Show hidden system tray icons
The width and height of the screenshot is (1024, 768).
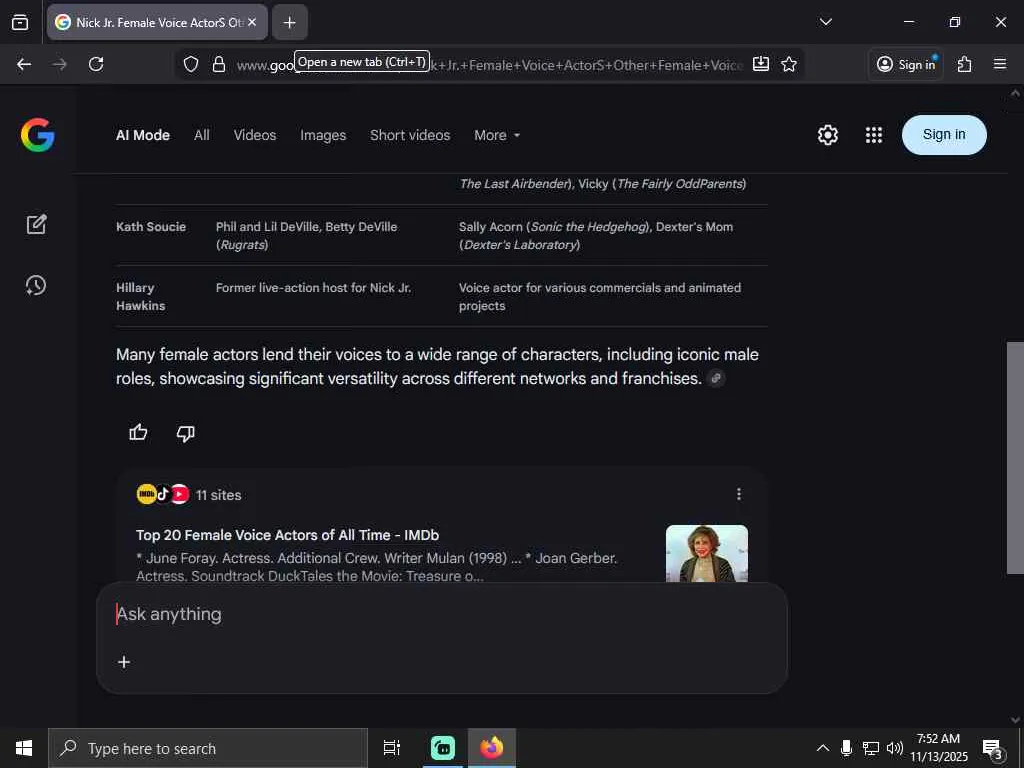tap(823, 748)
